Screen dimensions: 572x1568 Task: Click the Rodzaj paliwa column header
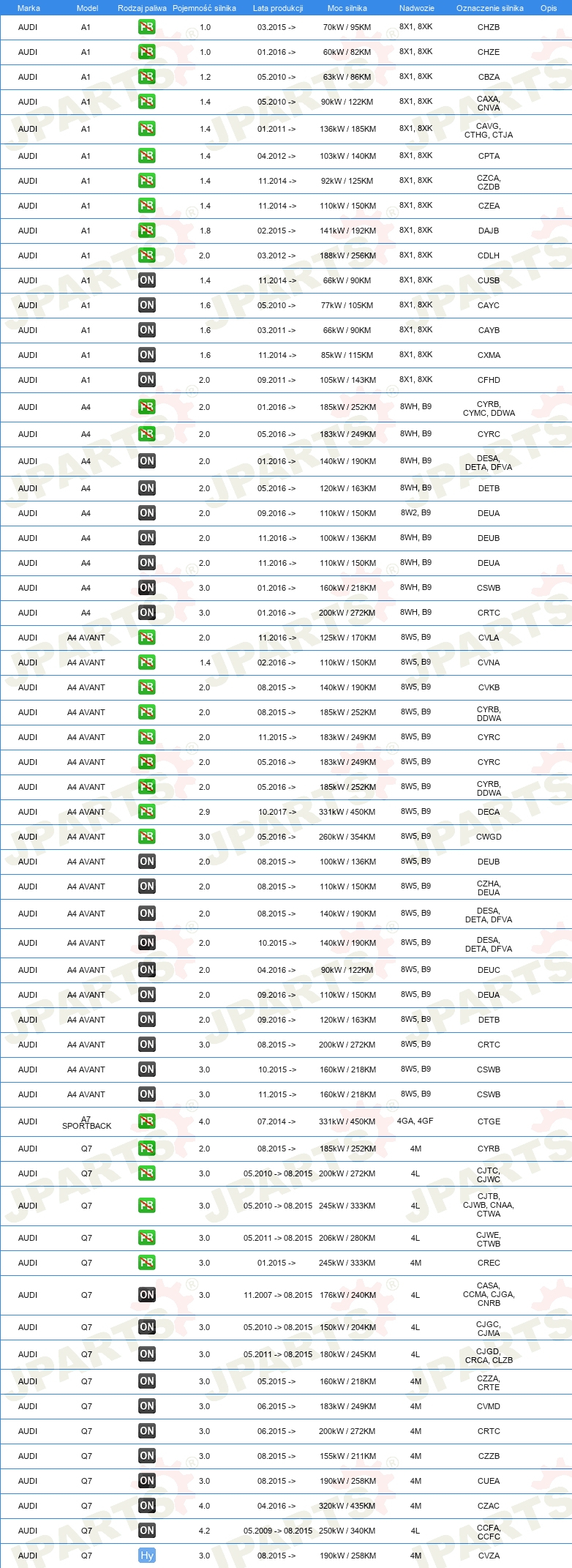coord(142,8)
